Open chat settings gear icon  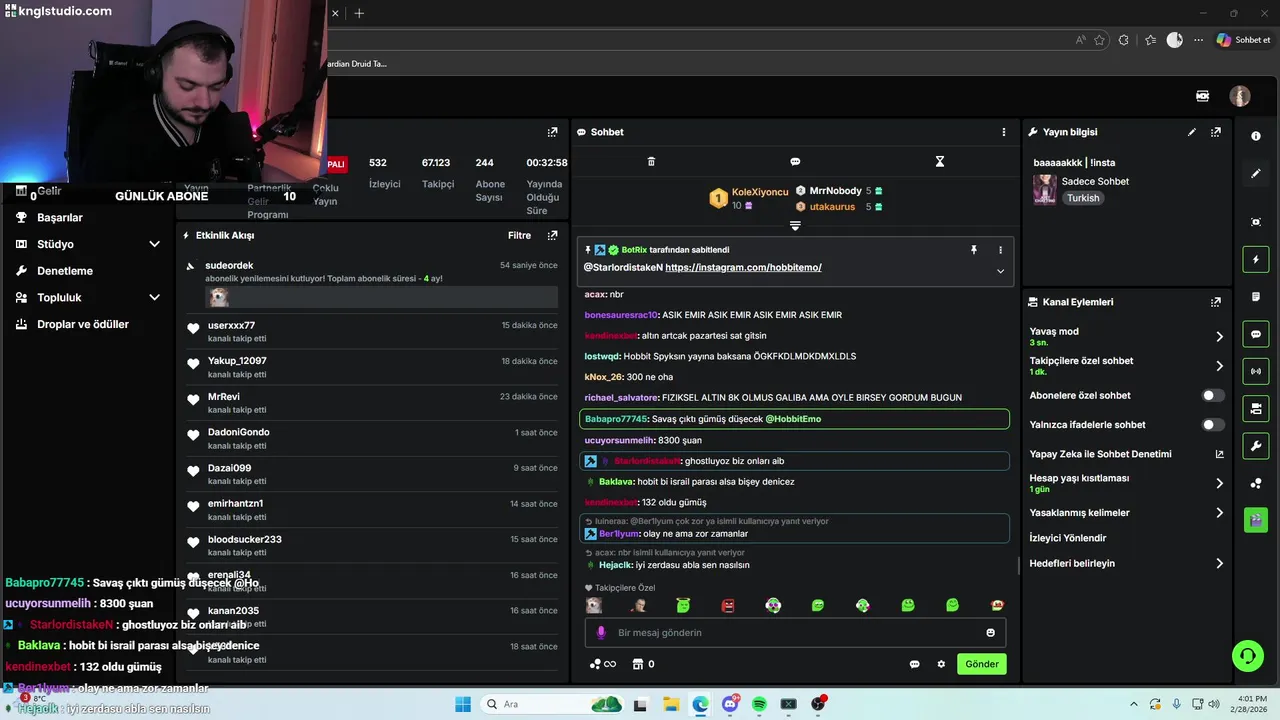(941, 664)
